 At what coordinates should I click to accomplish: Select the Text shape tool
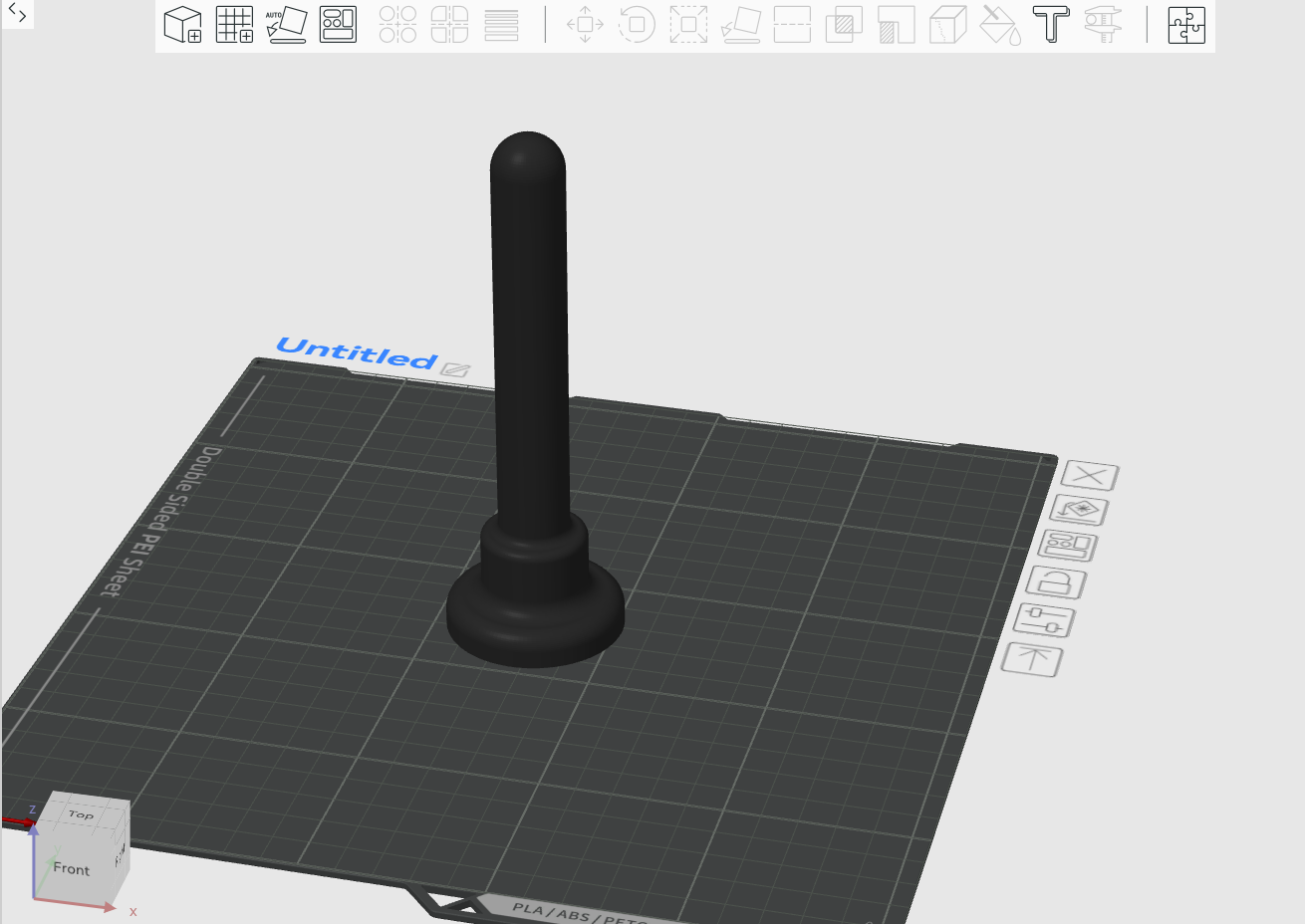pyautogui.click(x=1051, y=25)
